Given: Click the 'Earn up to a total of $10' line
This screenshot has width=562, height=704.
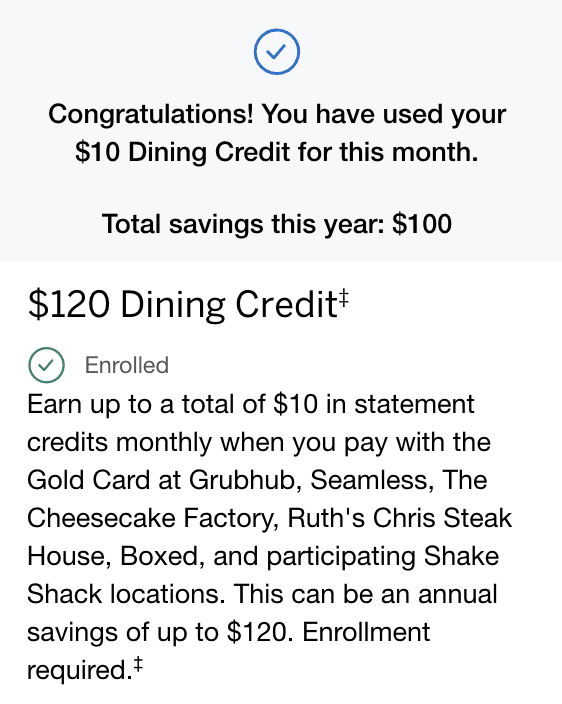Looking at the screenshot, I should (173, 404).
